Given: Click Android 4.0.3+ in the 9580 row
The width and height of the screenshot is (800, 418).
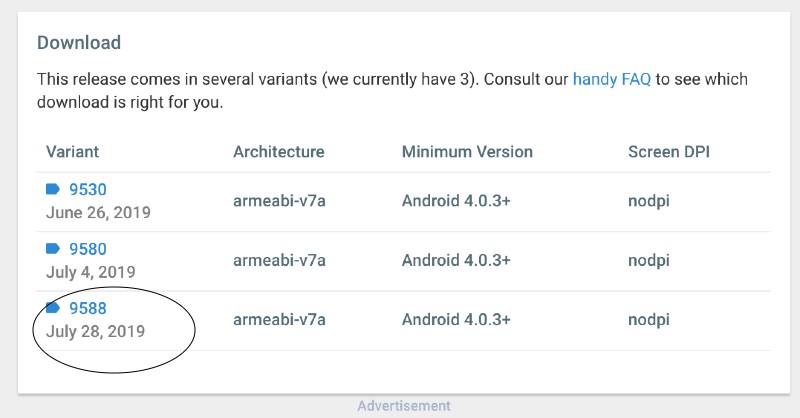Looking at the screenshot, I should coord(456,260).
